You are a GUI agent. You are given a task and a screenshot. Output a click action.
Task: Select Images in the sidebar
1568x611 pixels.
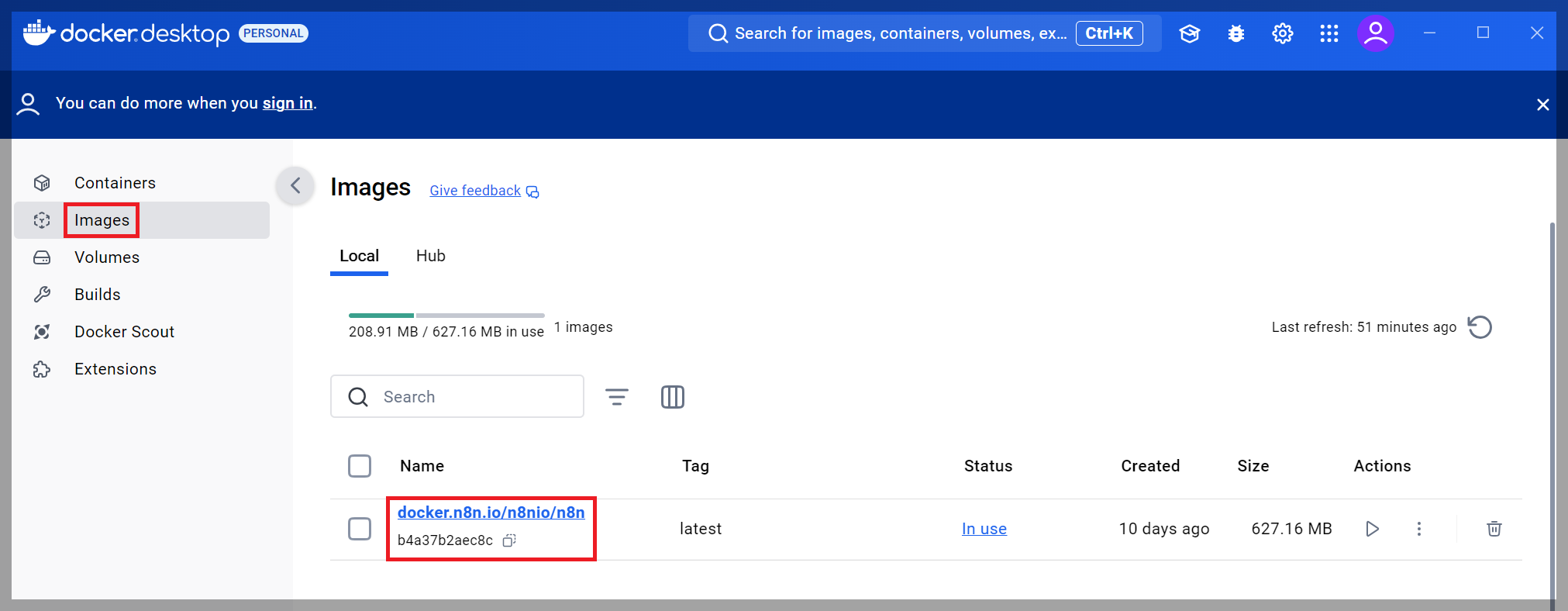coord(142,220)
